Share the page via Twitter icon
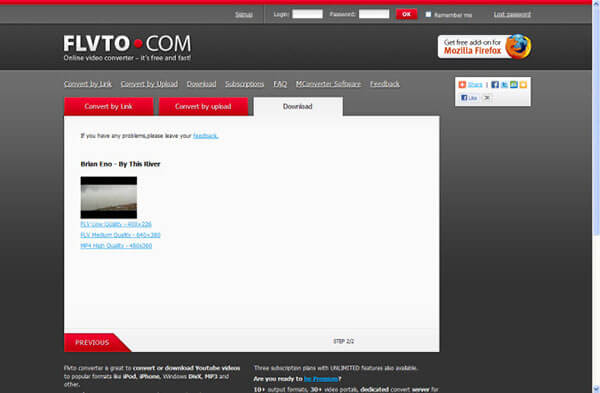The height and width of the screenshot is (393, 600). pos(504,85)
